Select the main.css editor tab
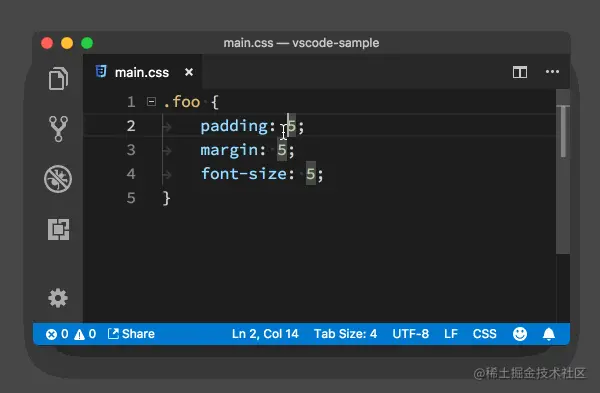600x393 pixels. click(x=143, y=72)
